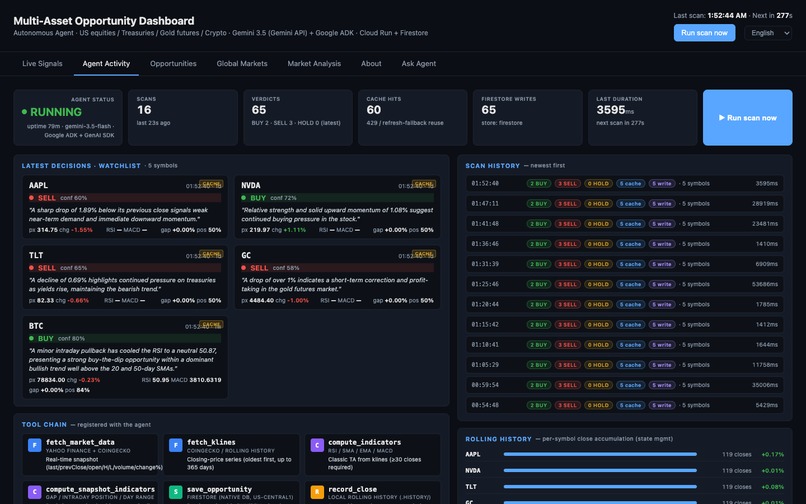Click the 5 cache badge in the 01:10:41 scan
Screen dimensions: 806x504
[x=631, y=345]
